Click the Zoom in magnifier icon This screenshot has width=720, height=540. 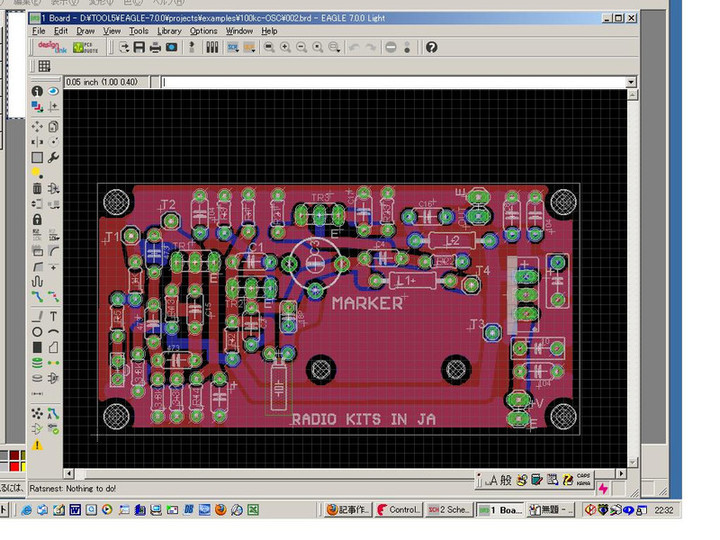tap(285, 47)
